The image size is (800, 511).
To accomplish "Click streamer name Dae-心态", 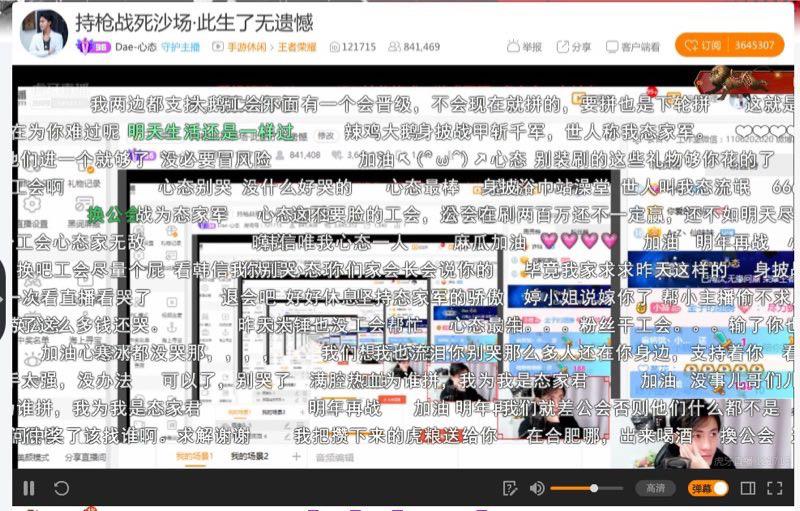I will point(135,47).
